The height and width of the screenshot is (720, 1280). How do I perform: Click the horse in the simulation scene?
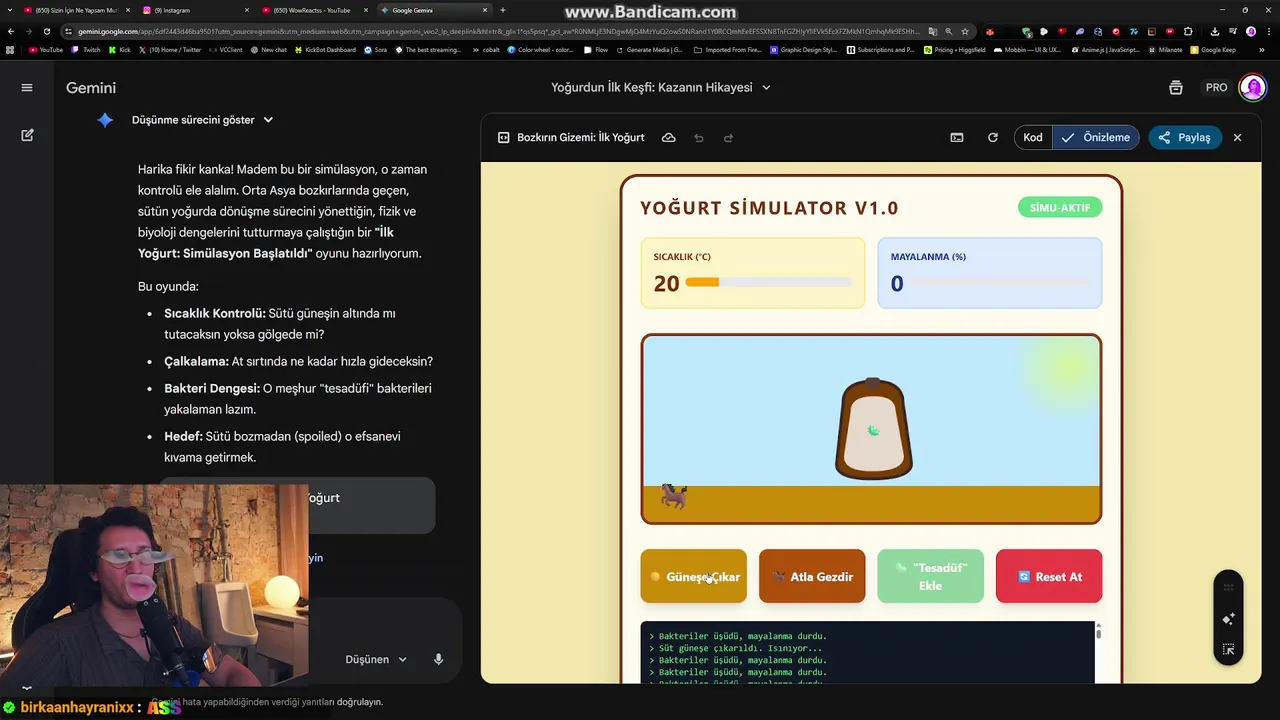tap(674, 495)
